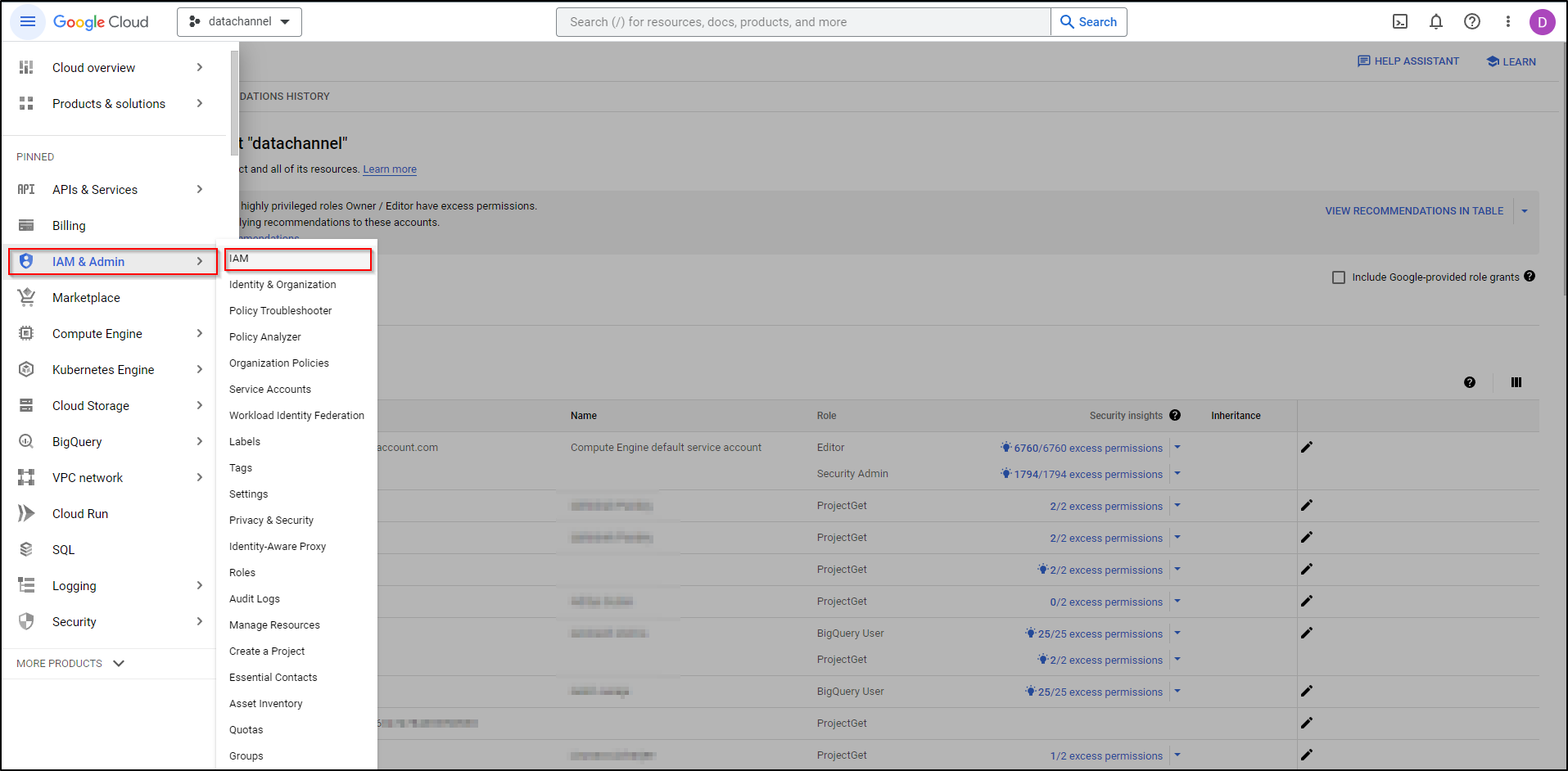Open Quotas submenu item
This screenshot has width=1568, height=771.
[x=246, y=730]
